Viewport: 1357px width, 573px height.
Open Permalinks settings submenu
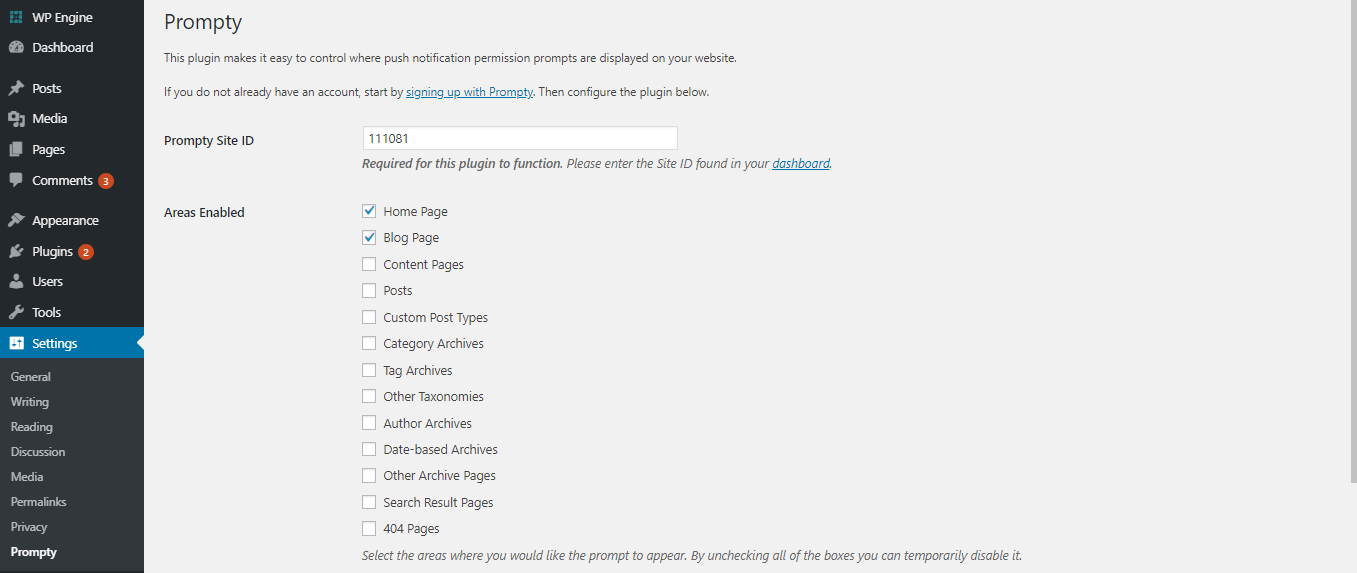point(38,502)
